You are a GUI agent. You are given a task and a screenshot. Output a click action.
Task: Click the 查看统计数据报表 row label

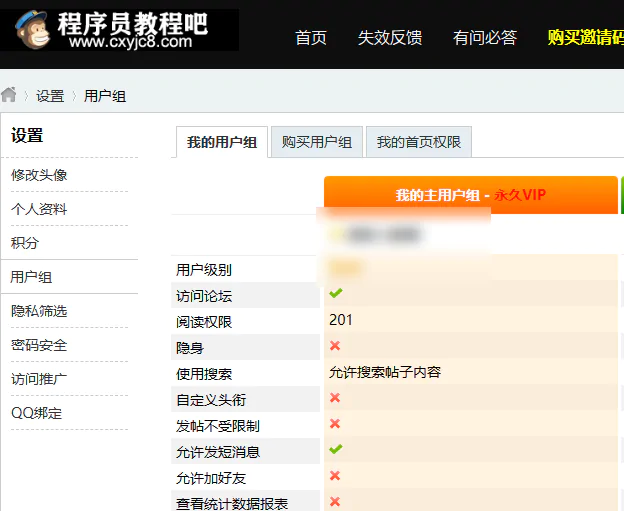click(232, 504)
